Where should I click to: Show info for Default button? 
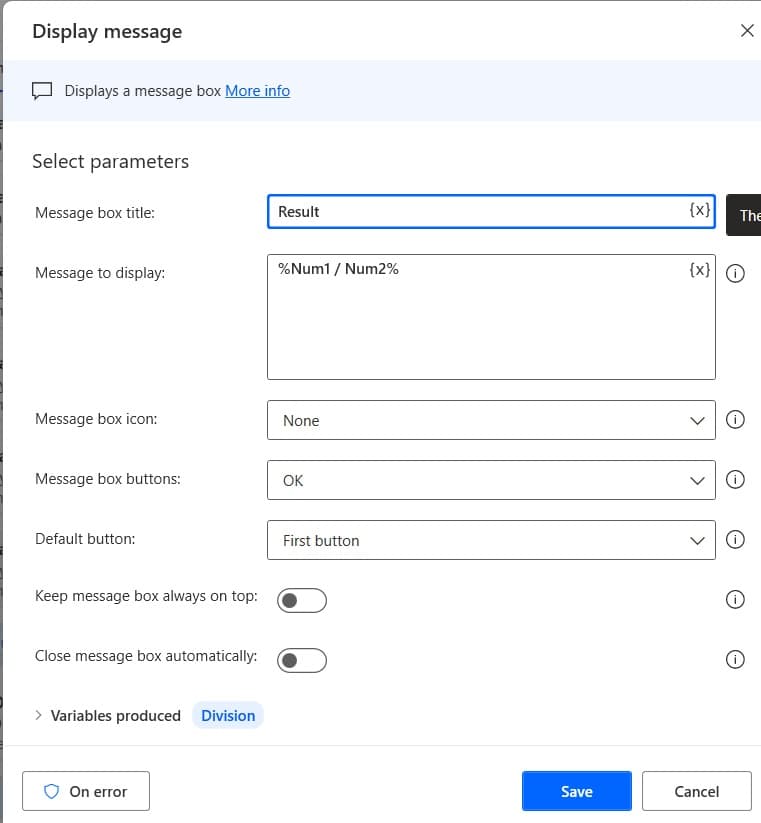pyautogui.click(x=735, y=539)
